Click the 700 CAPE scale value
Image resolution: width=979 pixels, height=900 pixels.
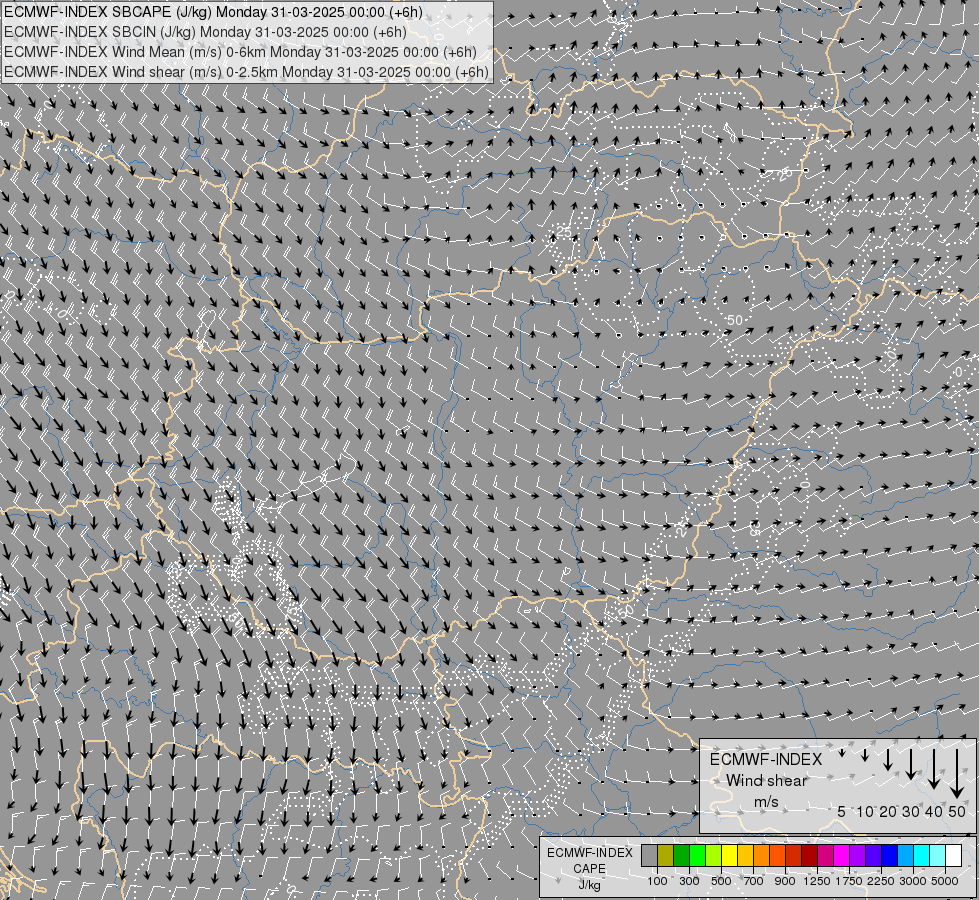(x=754, y=881)
